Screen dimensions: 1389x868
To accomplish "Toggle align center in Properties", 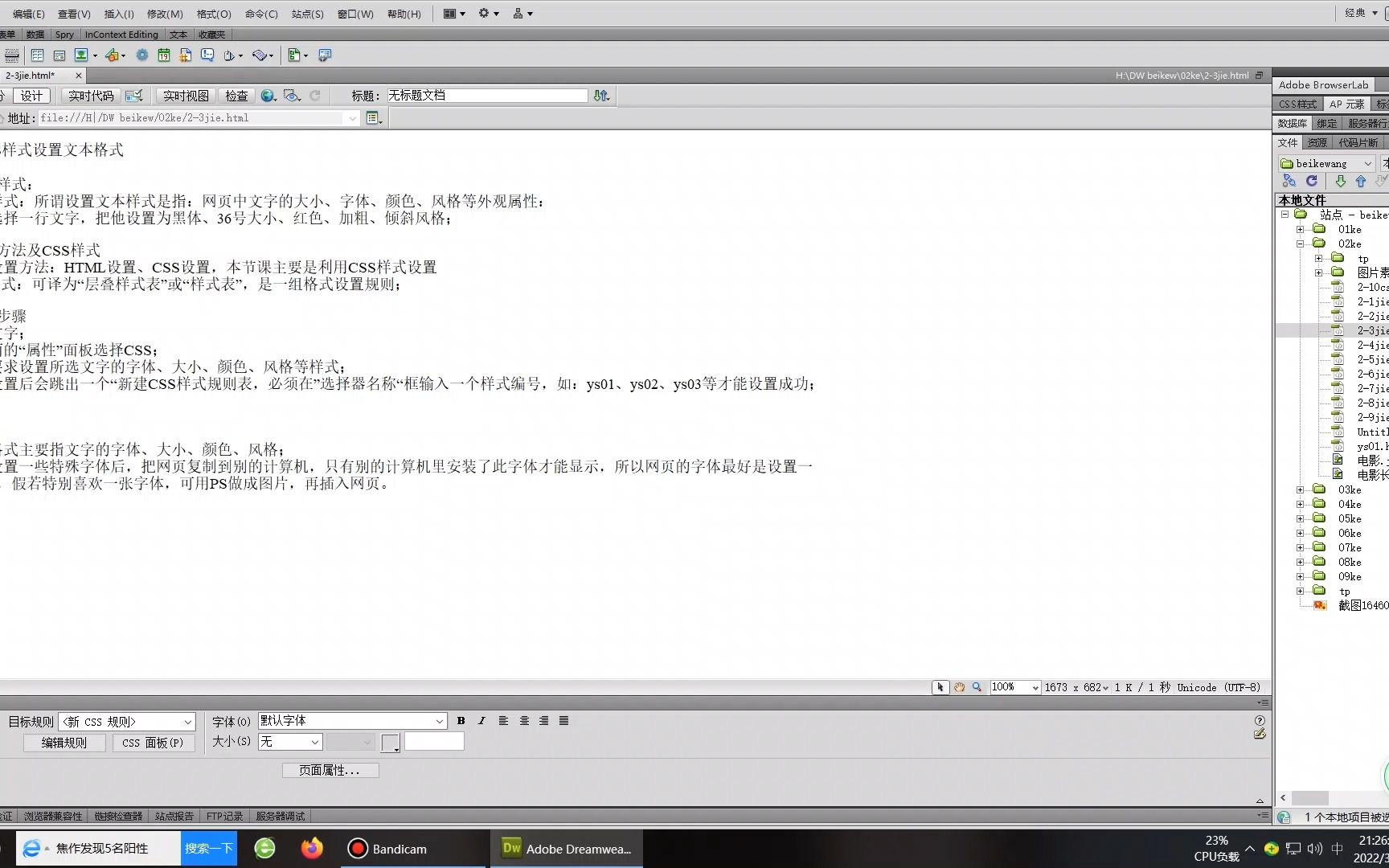I will 524,721.
